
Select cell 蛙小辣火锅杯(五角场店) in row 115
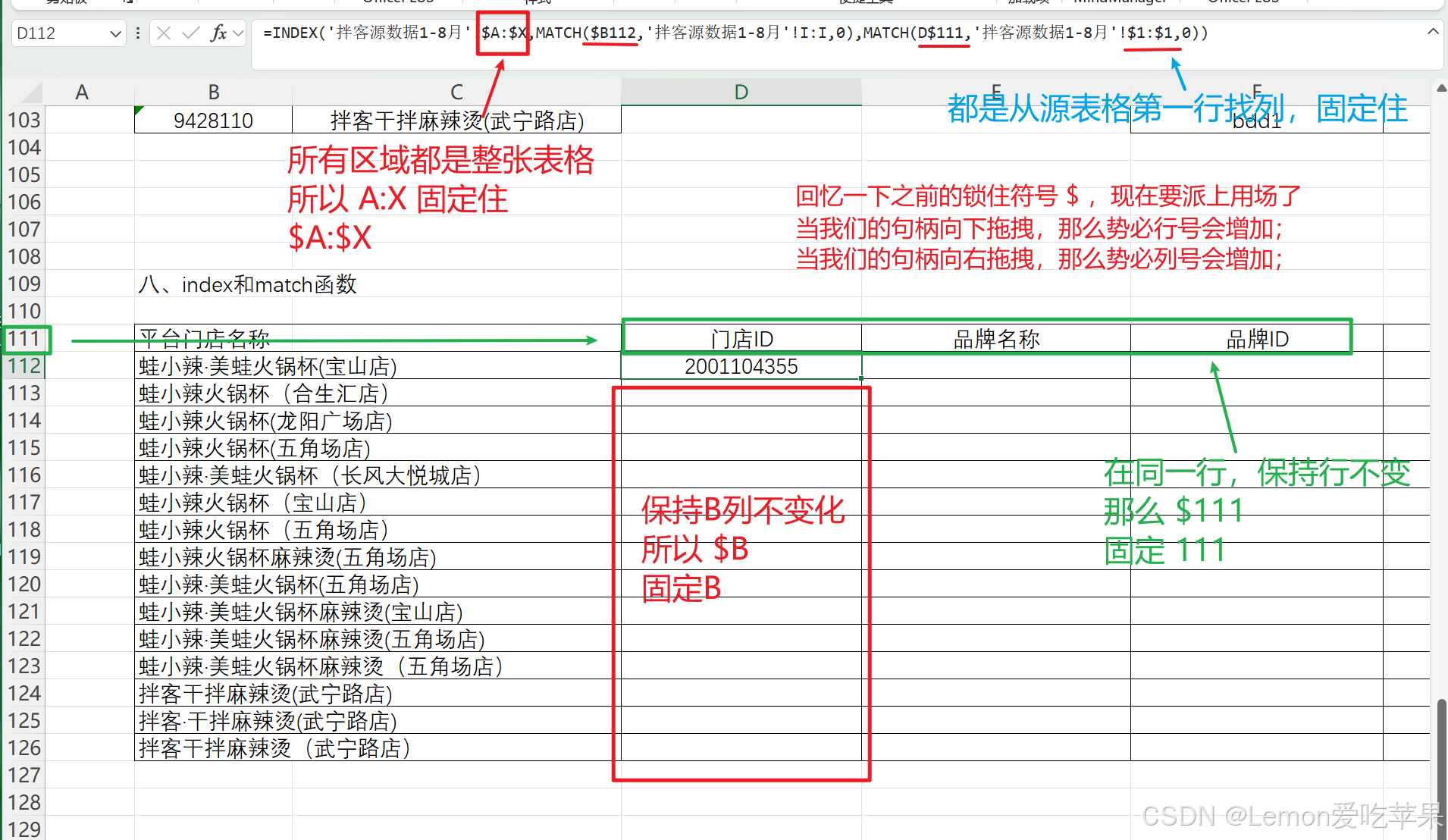click(x=378, y=448)
